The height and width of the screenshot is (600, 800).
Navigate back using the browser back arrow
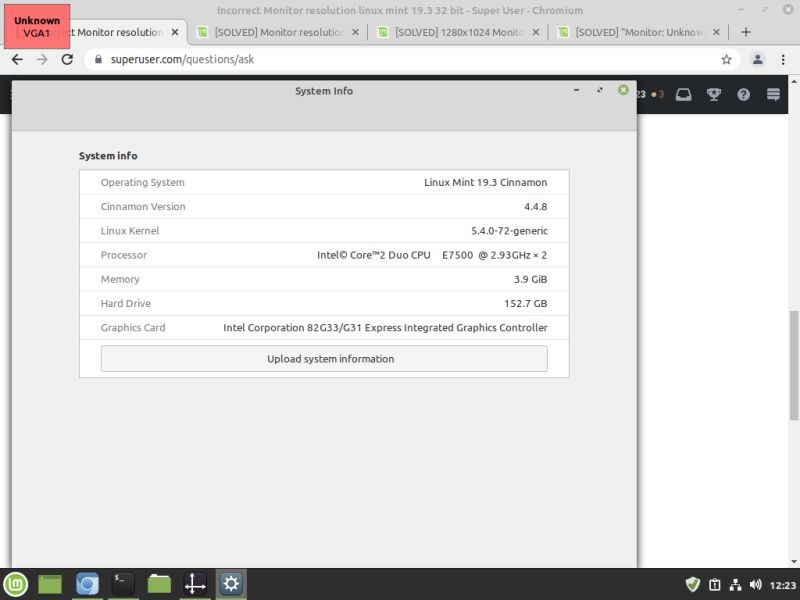[17, 59]
